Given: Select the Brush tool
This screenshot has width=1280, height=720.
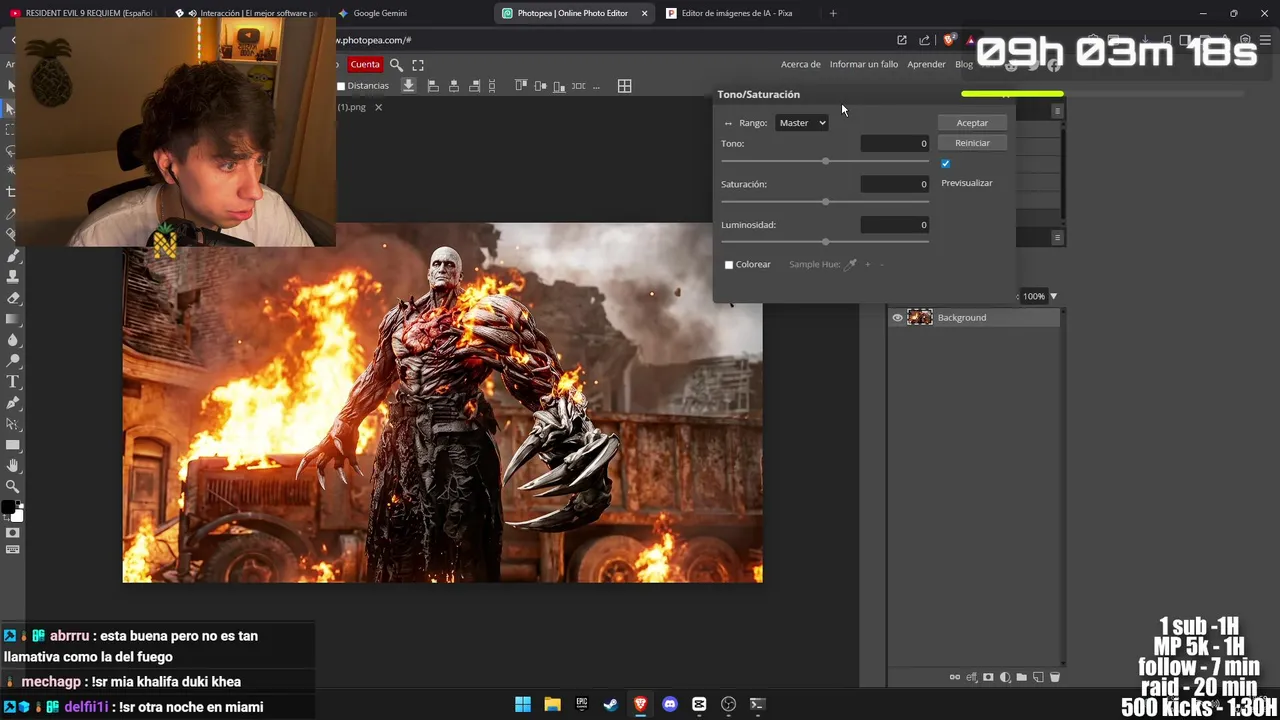Looking at the screenshot, I should (x=12, y=256).
